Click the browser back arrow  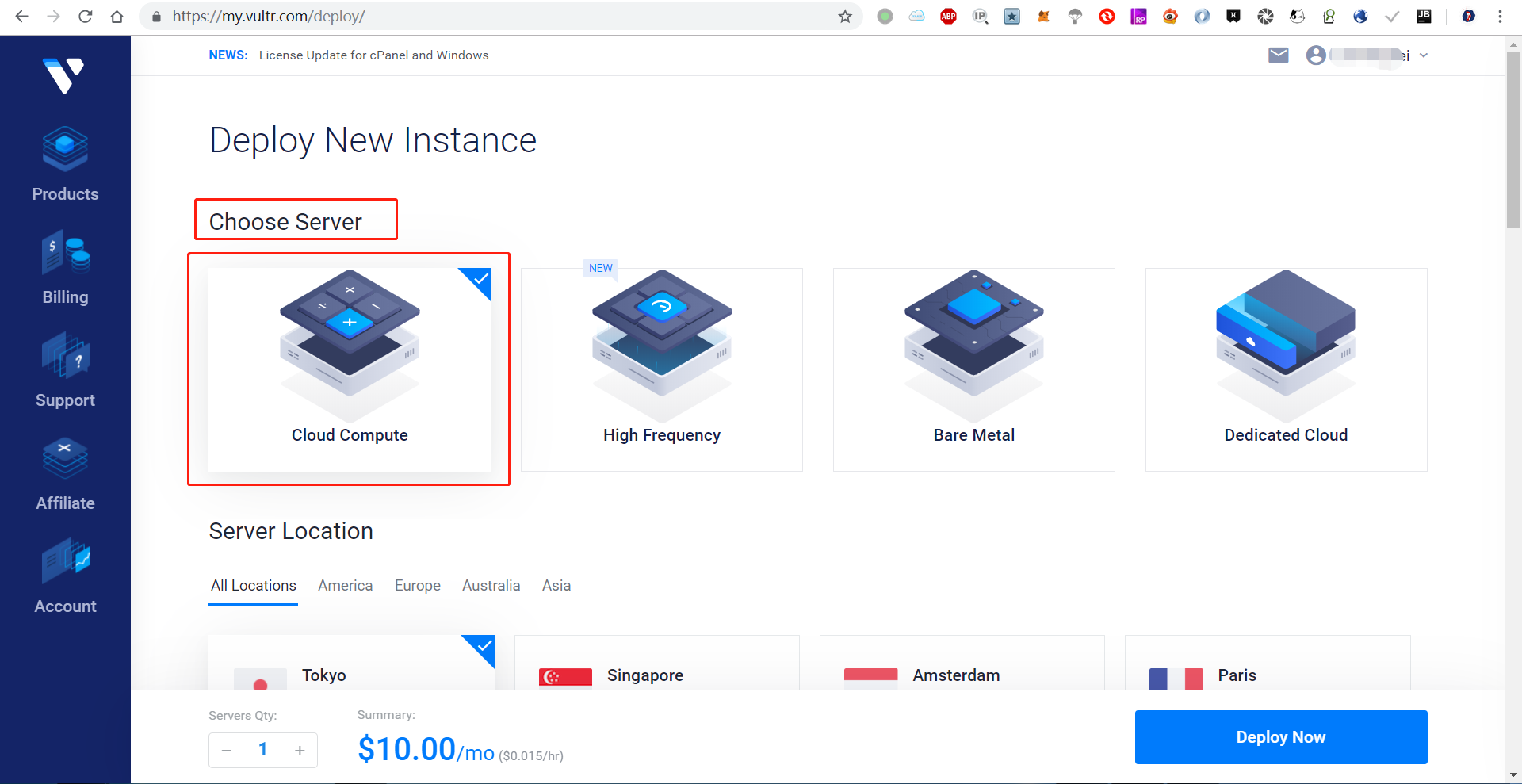21,17
